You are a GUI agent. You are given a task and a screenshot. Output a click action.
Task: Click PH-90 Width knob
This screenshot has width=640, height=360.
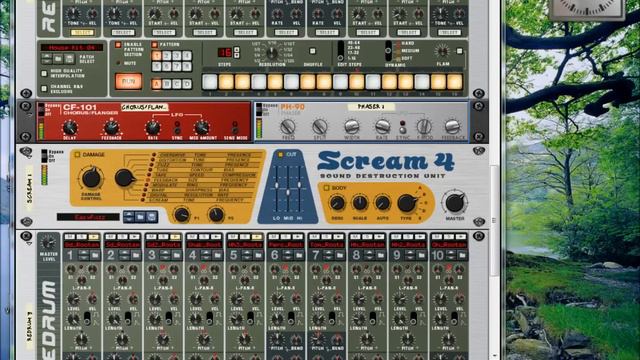[x=351, y=127]
